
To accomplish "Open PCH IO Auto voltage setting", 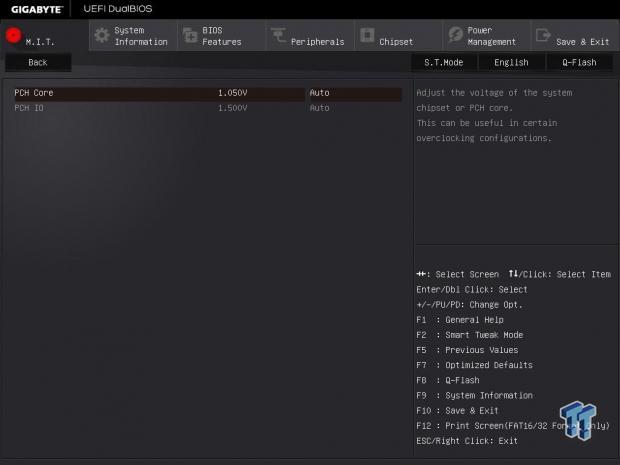I will coord(354,108).
